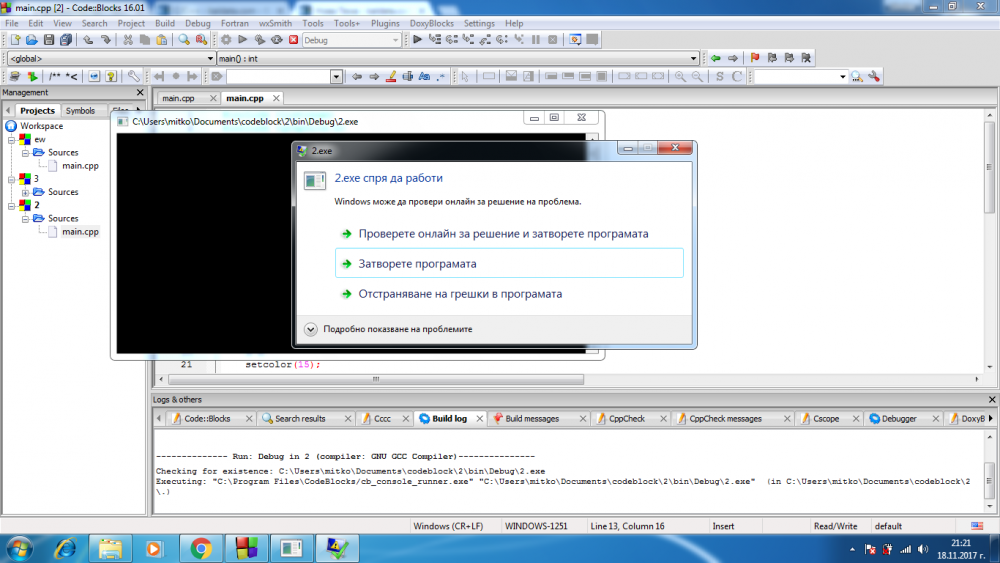Click the Save all files icon
1000x563 pixels.
tap(66, 40)
